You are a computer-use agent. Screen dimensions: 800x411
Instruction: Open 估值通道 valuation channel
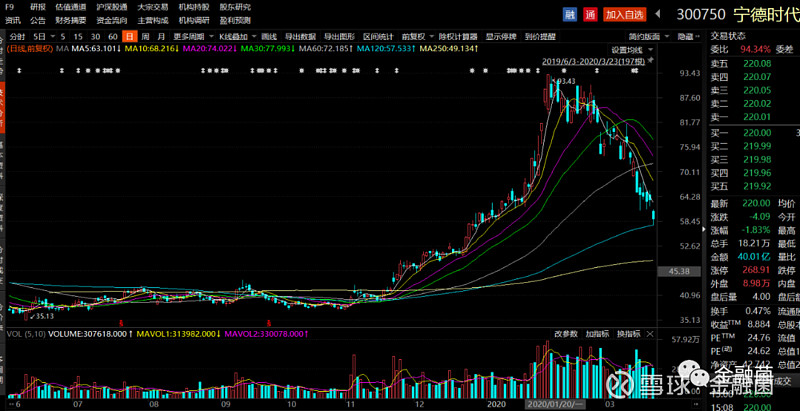click(x=70, y=8)
